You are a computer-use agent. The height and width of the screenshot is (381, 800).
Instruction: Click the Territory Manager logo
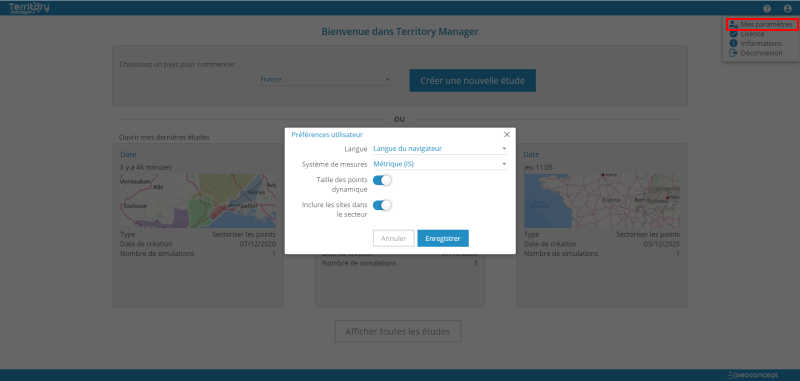pyautogui.click(x=29, y=8)
